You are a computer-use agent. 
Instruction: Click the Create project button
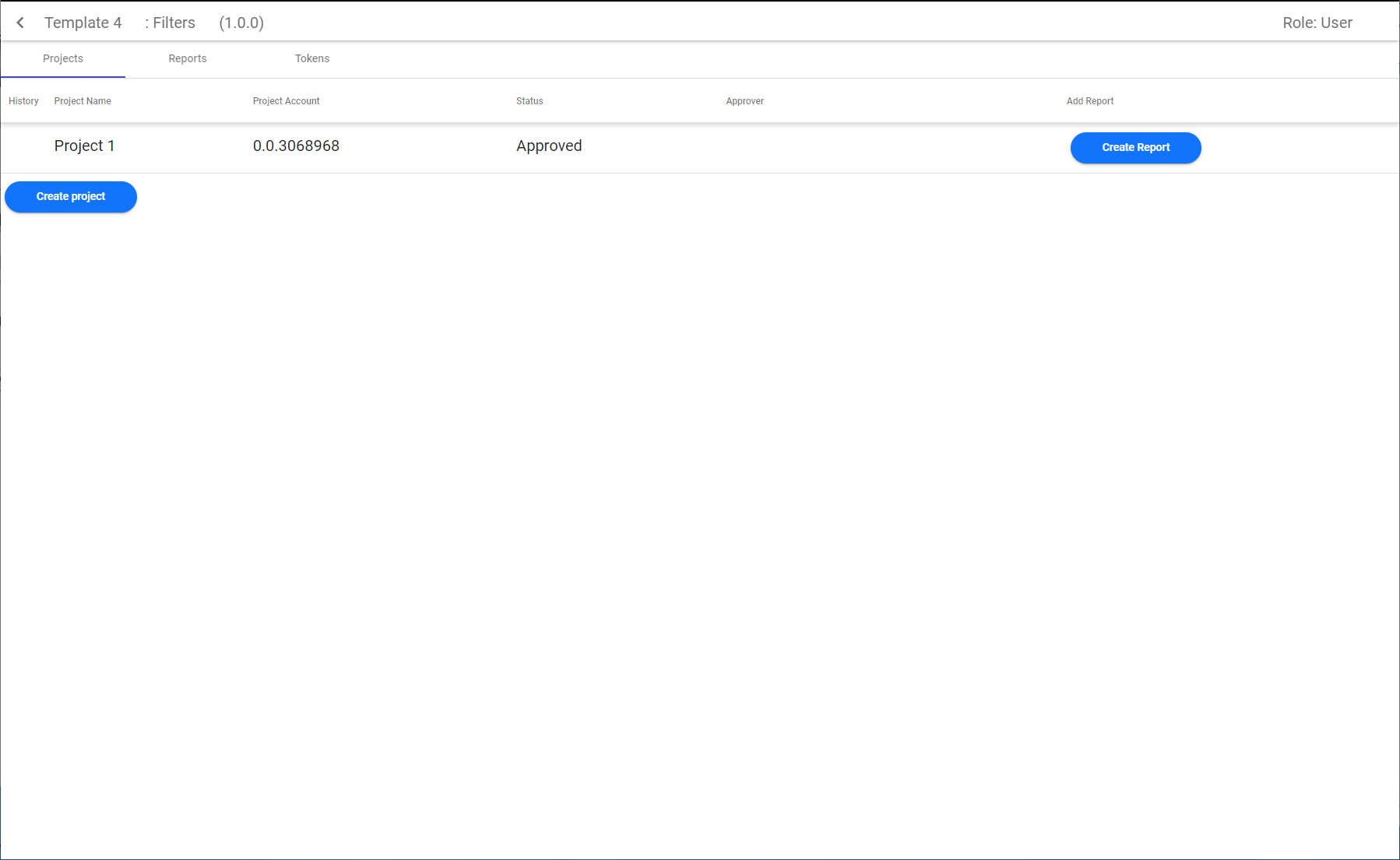click(71, 197)
